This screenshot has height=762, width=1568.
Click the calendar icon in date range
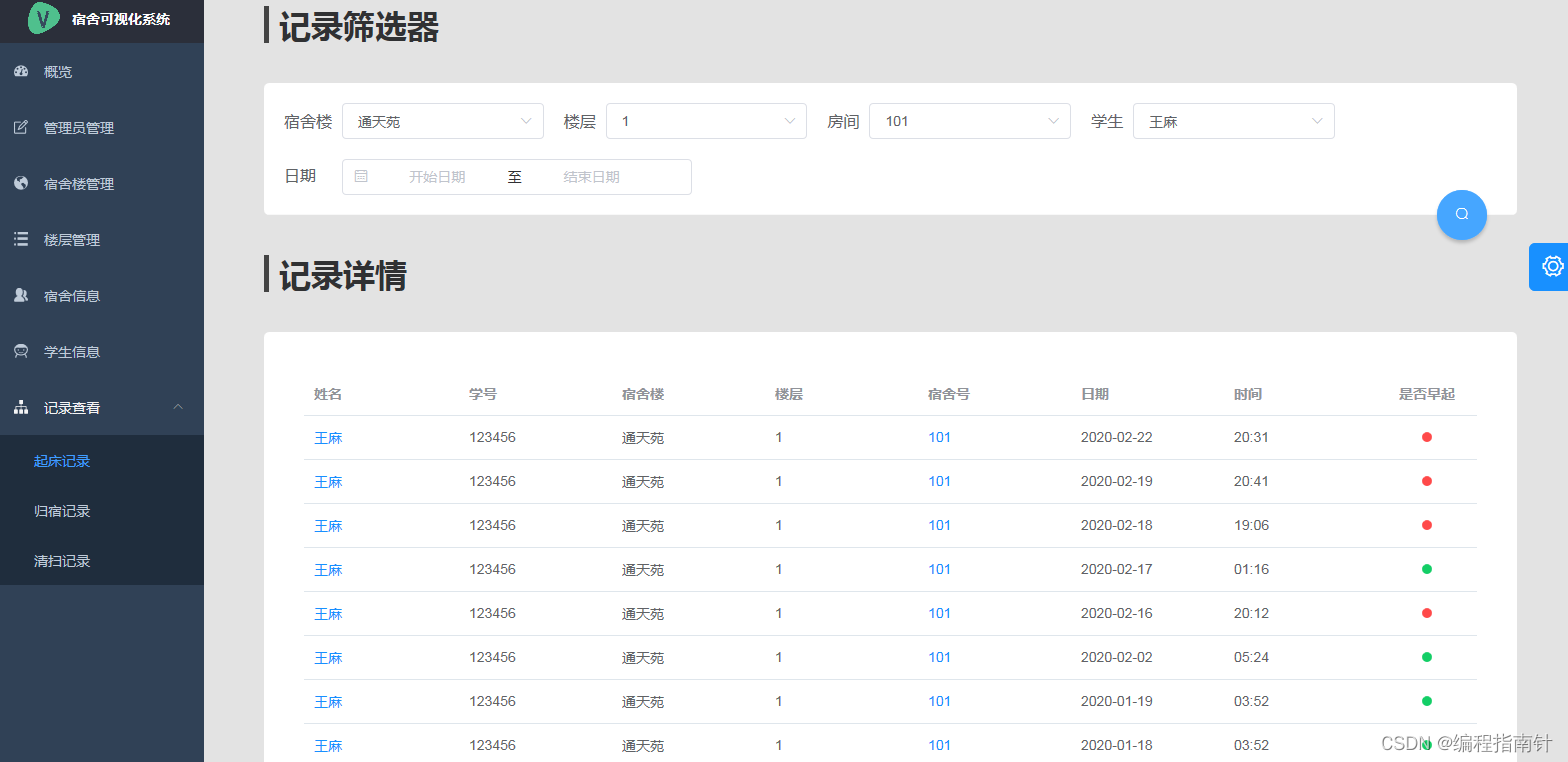click(x=361, y=176)
